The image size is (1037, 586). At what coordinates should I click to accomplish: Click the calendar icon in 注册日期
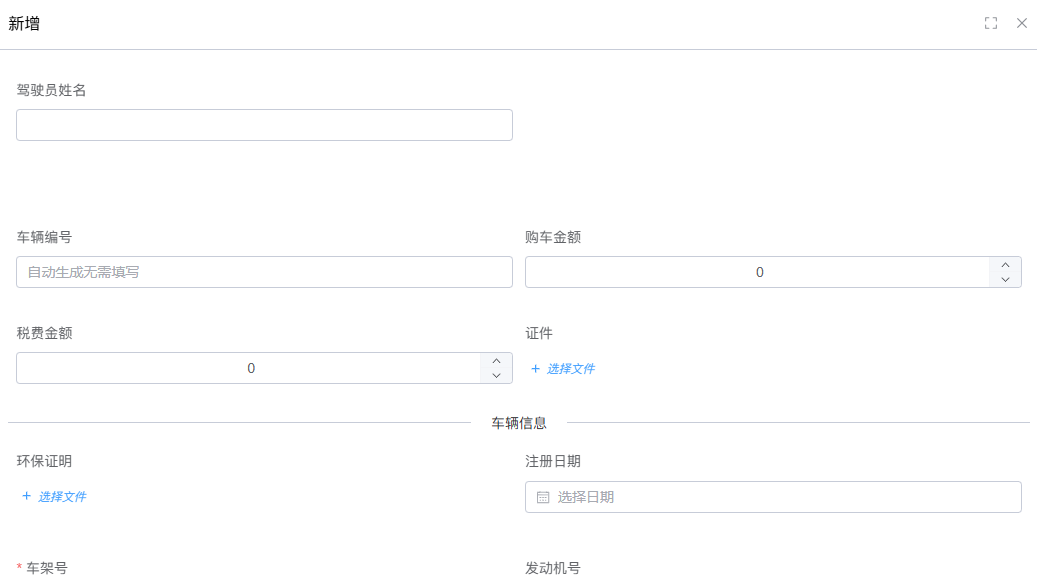pyautogui.click(x=543, y=497)
